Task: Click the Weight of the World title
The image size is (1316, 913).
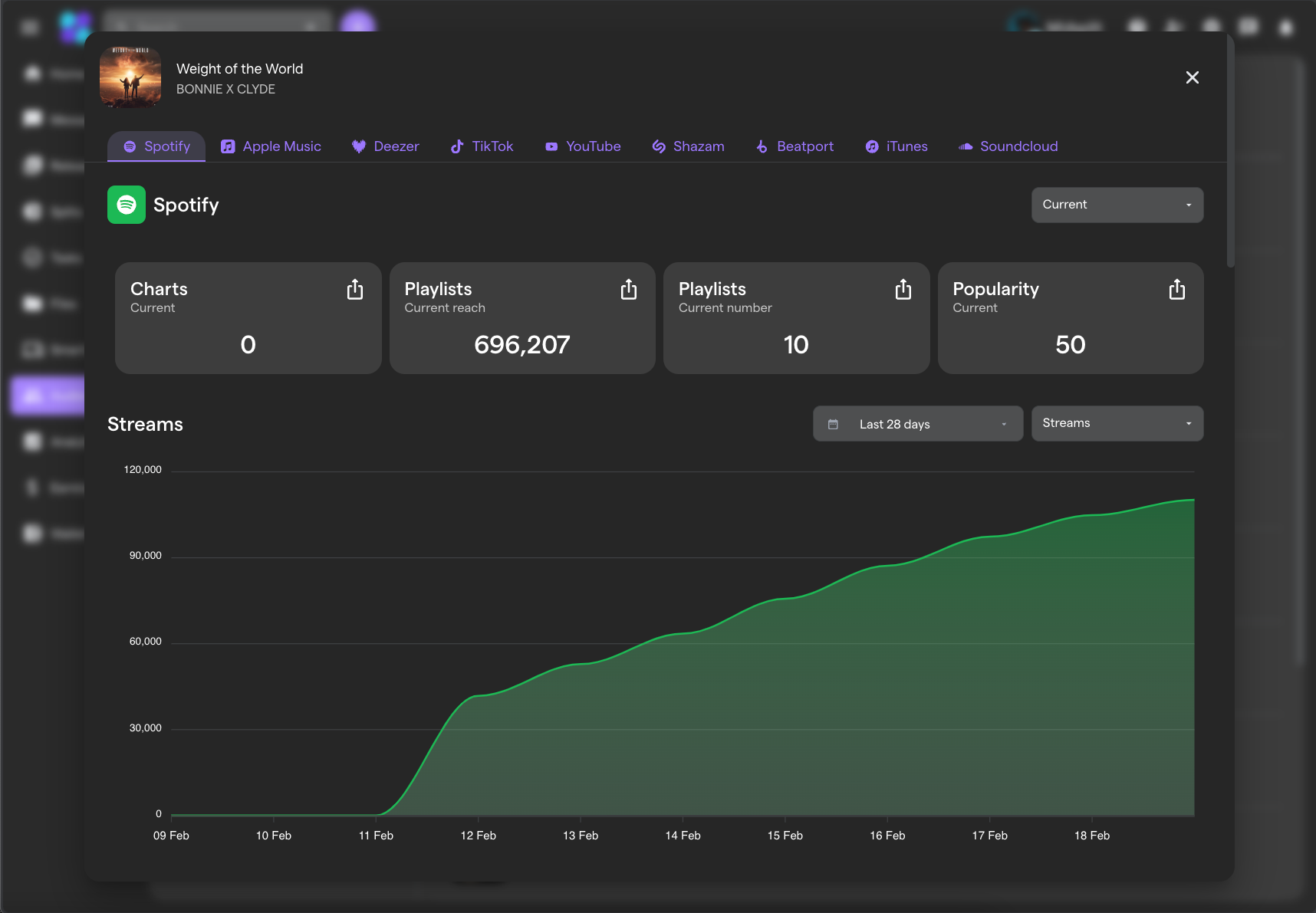Action: pyautogui.click(x=239, y=69)
